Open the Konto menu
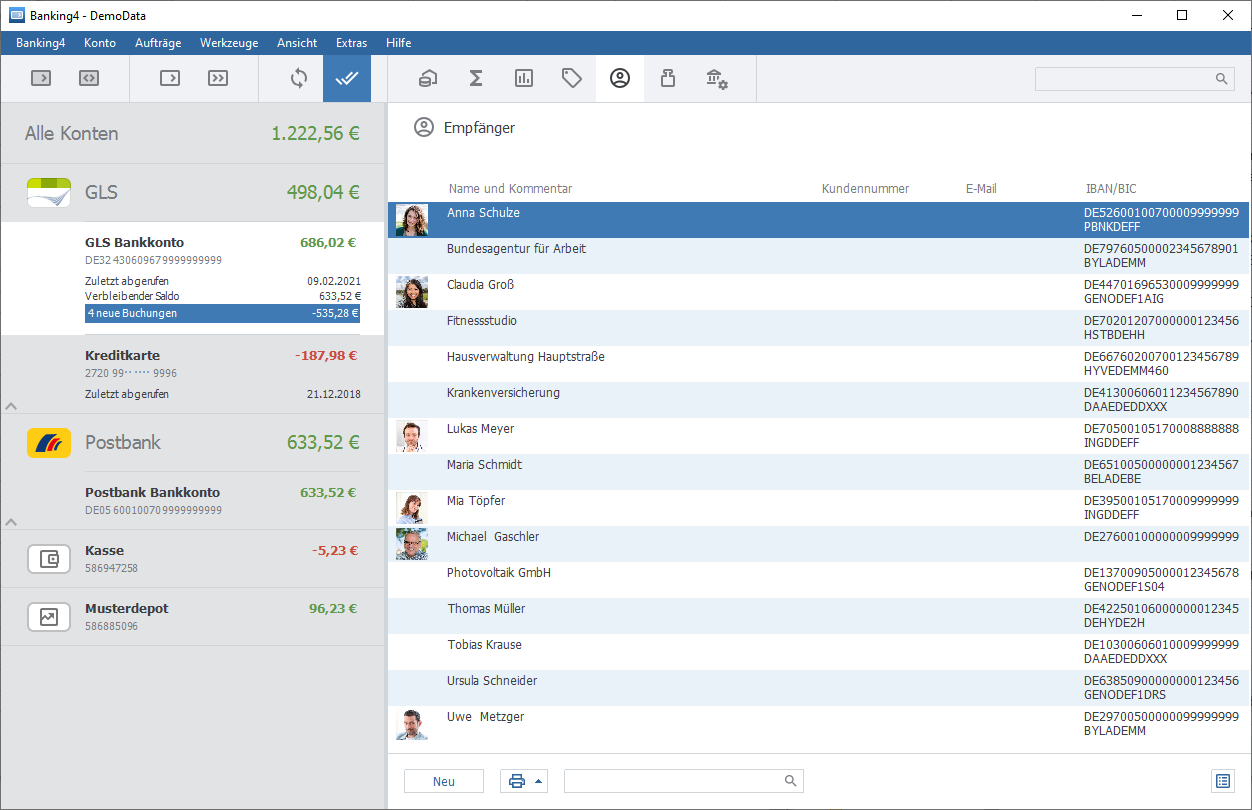Image resolution: width=1252 pixels, height=810 pixels. [x=100, y=43]
